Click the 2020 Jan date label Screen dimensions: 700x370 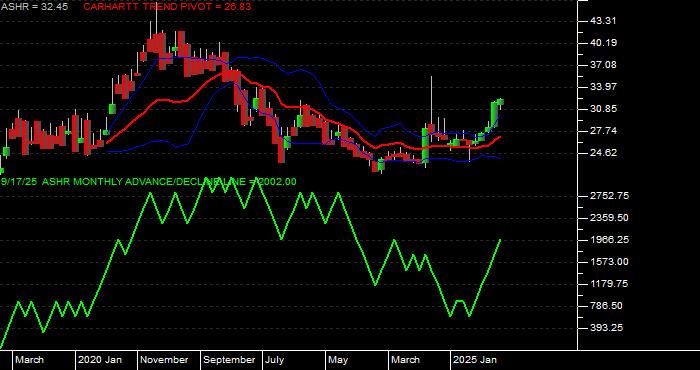click(x=100, y=360)
